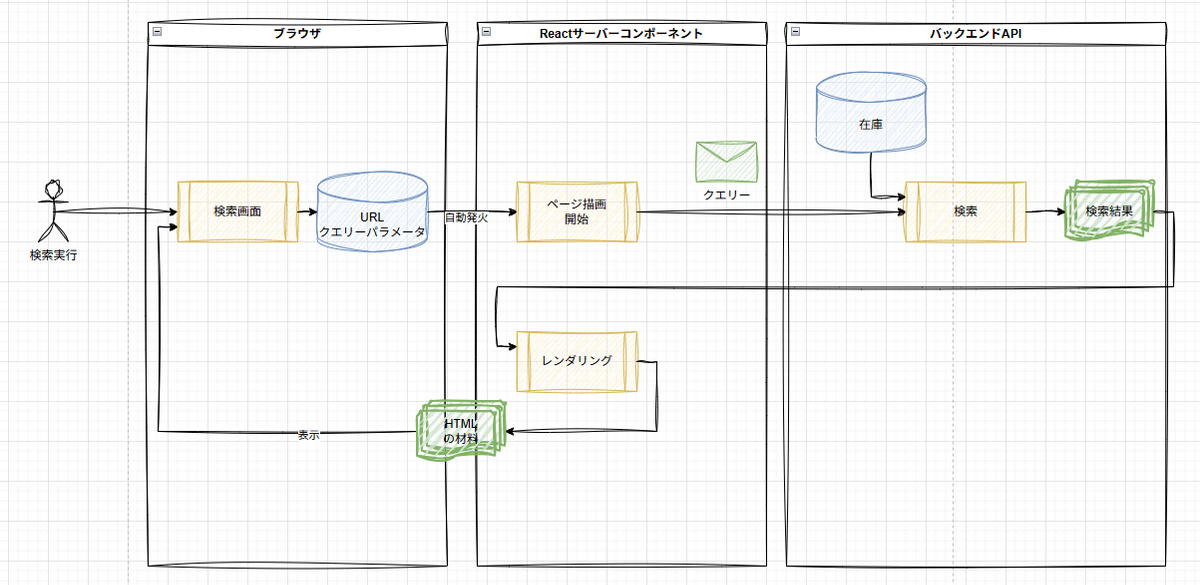This screenshot has height=585, width=1200.
Task: Select the stick figure actor icon
Action: [x=53, y=211]
